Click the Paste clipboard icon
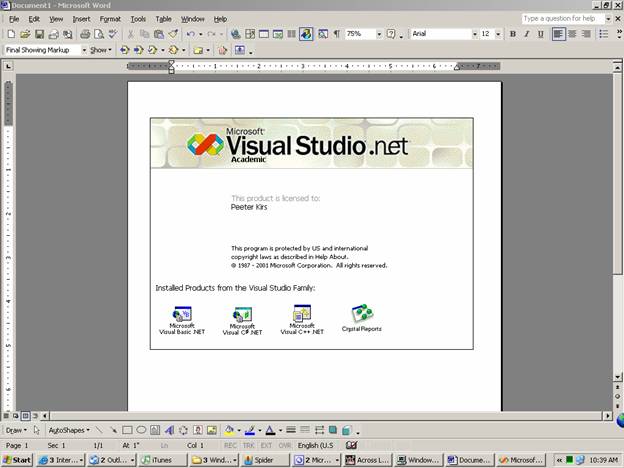 tap(159, 34)
